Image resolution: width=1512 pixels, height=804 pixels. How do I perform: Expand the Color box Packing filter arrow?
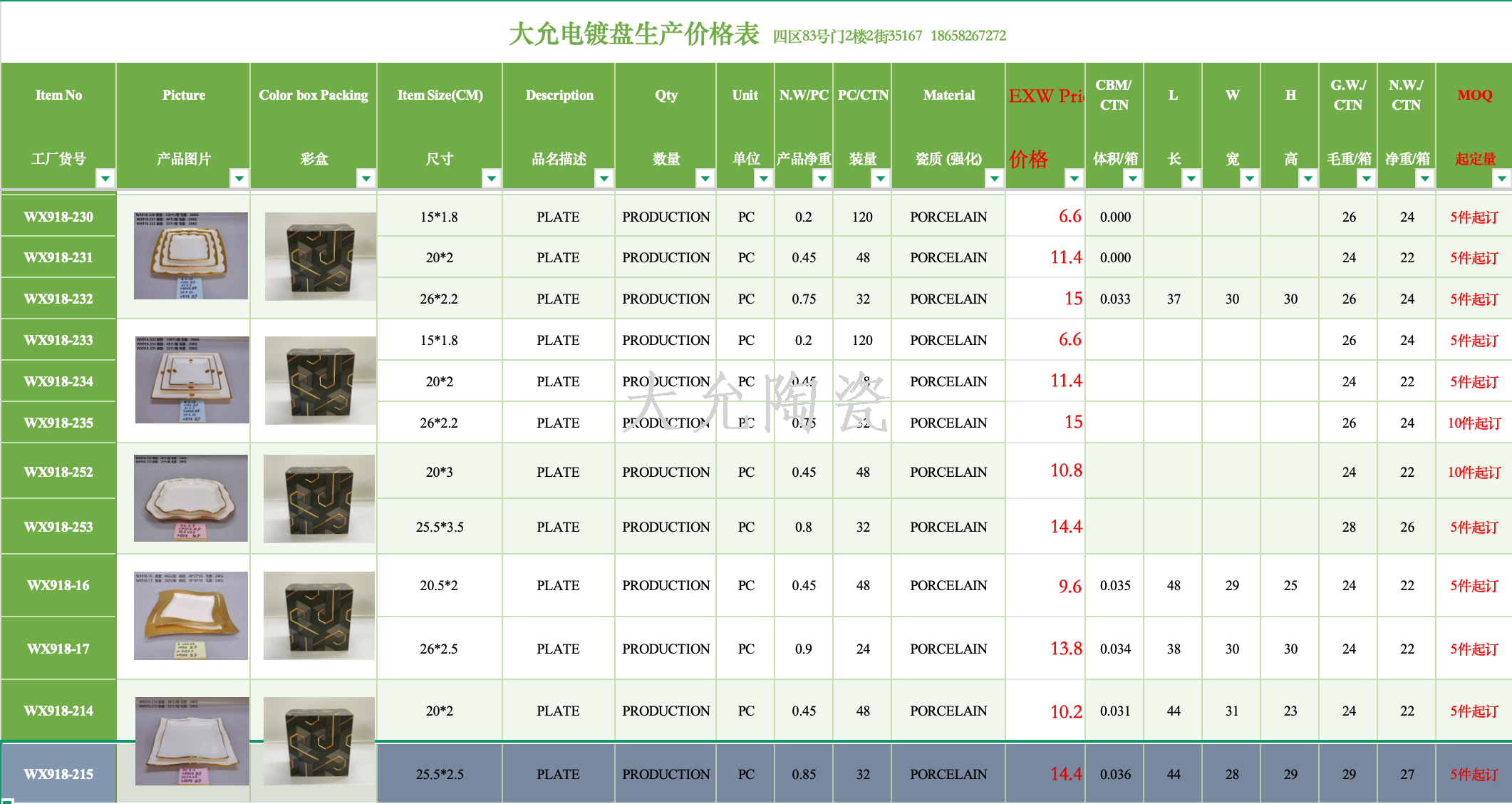pyautogui.click(x=366, y=178)
